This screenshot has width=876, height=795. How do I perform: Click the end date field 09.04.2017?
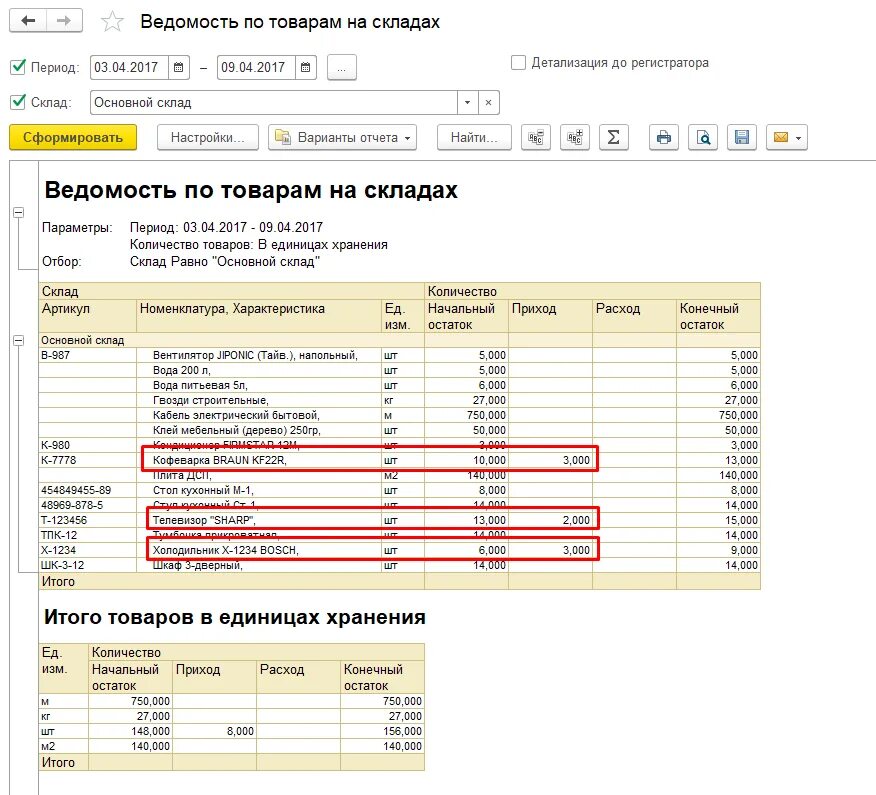click(256, 68)
